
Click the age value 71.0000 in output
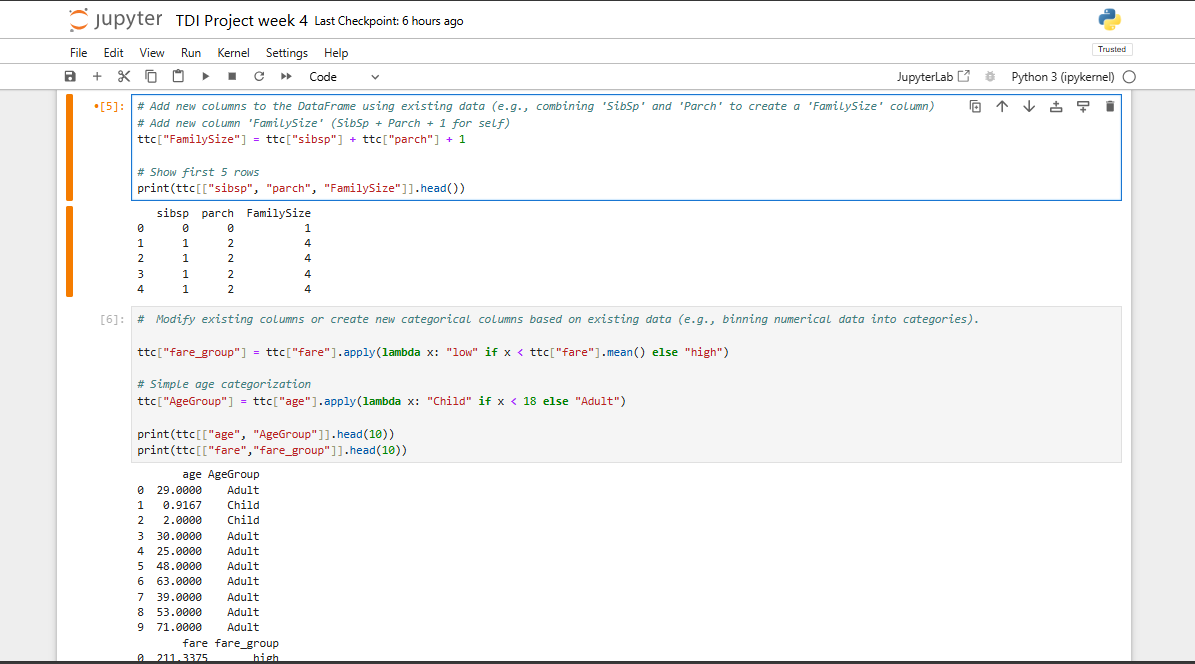[179, 627]
